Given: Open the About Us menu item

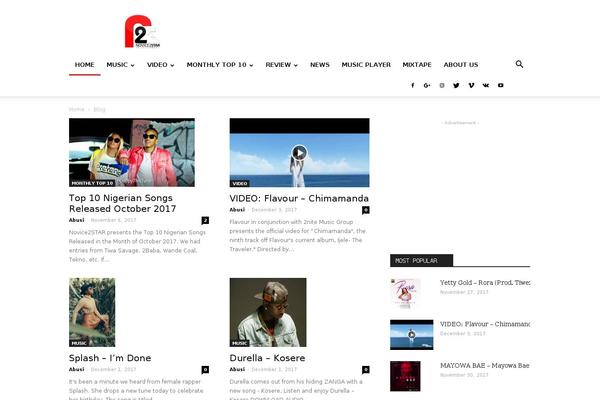Looking at the screenshot, I should [x=461, y=65].
